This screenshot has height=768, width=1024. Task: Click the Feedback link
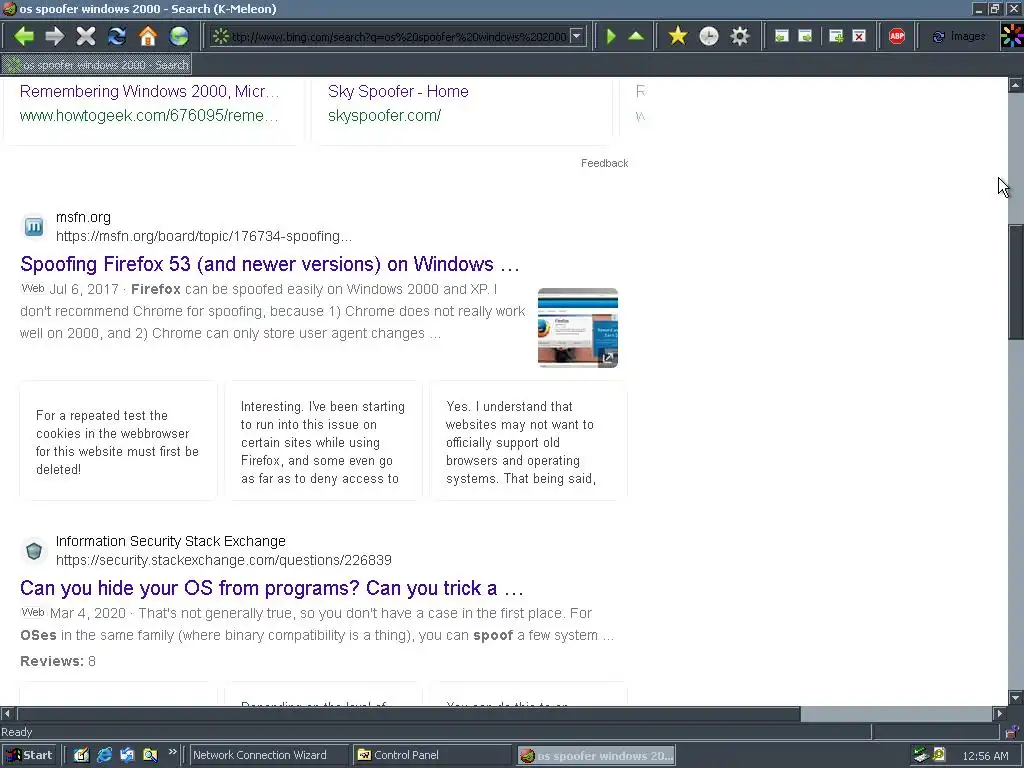[604, 163]
